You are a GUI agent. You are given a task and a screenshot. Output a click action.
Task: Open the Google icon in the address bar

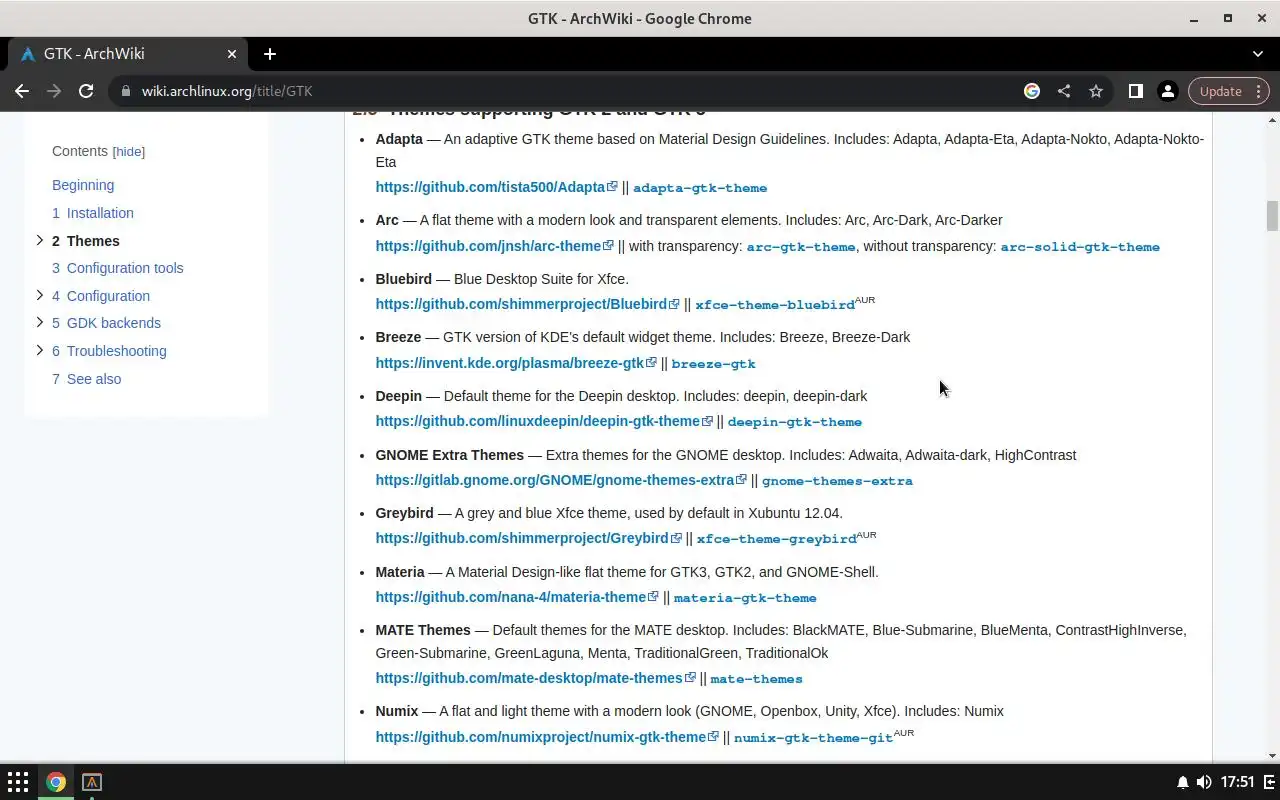tap(1032, 91)
